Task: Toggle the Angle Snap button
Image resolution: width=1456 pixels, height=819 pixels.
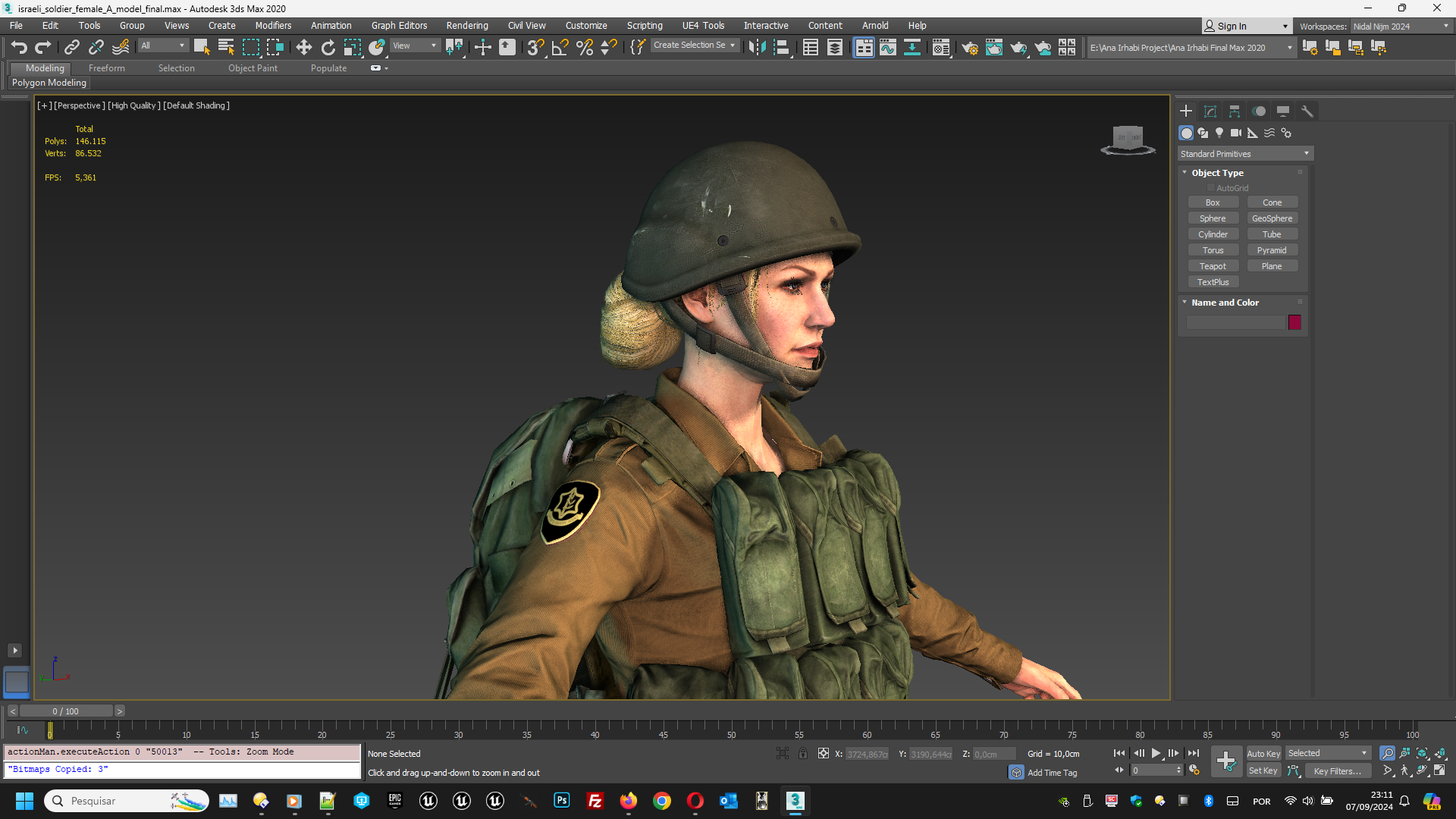Action: pyautogui.click(x=560, y=47)
